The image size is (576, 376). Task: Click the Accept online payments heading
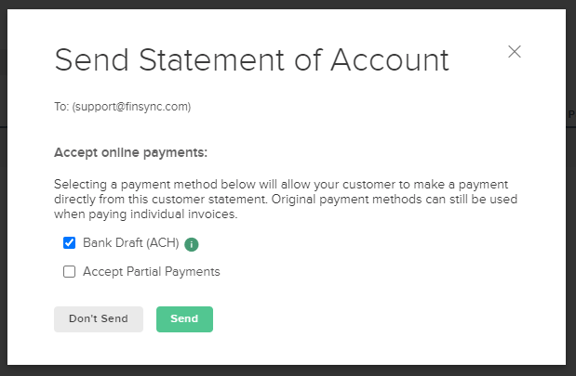(131, 153)
